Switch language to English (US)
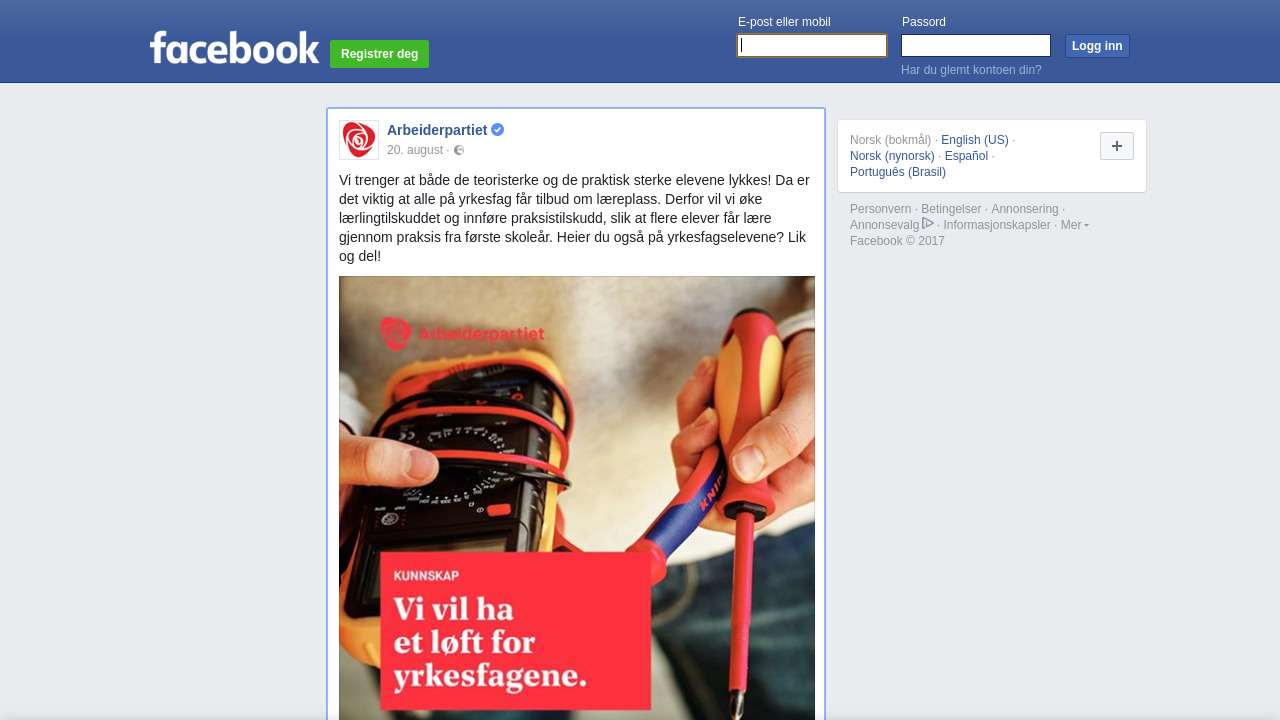The image size is (1280, 720). (x=975, y=140)
